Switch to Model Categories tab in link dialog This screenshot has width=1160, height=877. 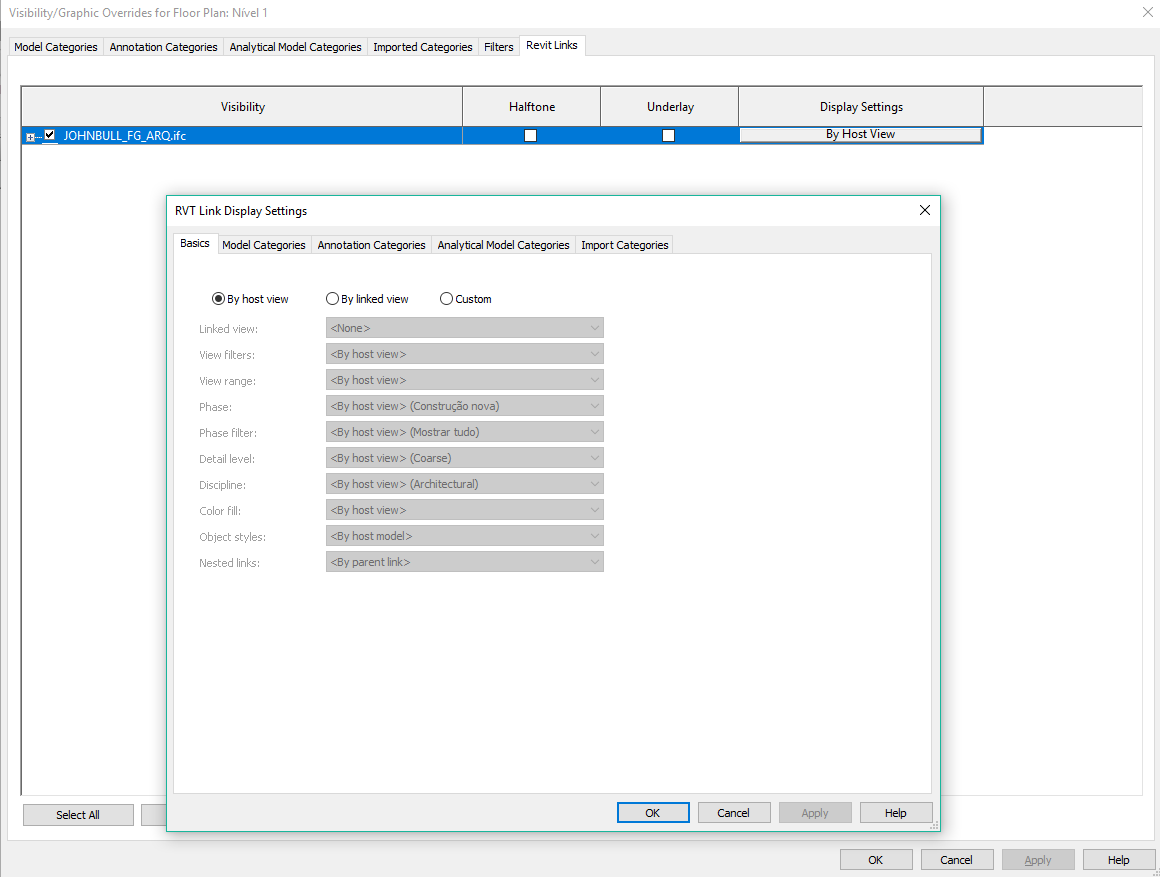[x=264, y=245]
